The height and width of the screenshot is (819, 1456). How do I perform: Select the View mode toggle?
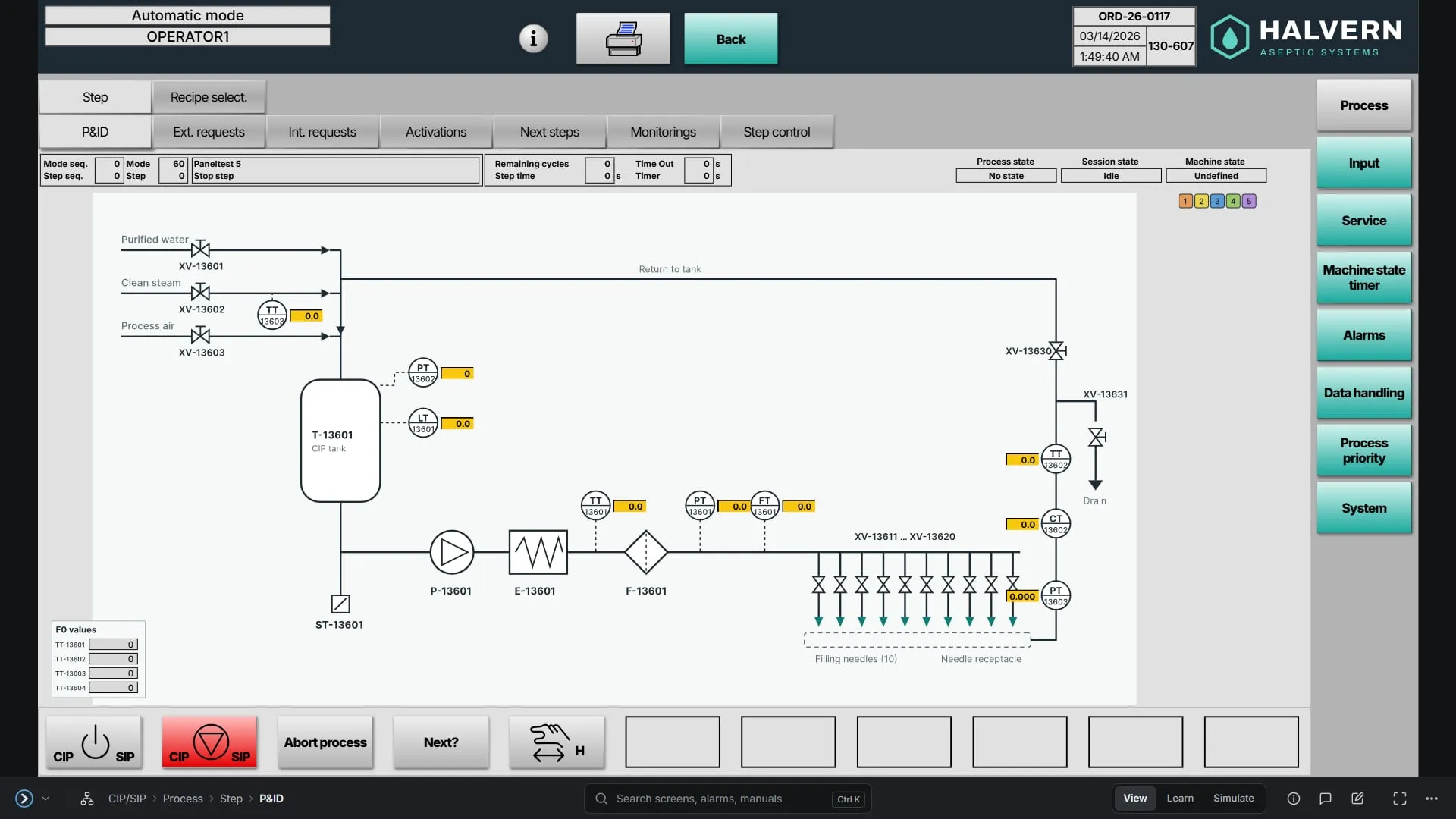(x=1135, y=799)
